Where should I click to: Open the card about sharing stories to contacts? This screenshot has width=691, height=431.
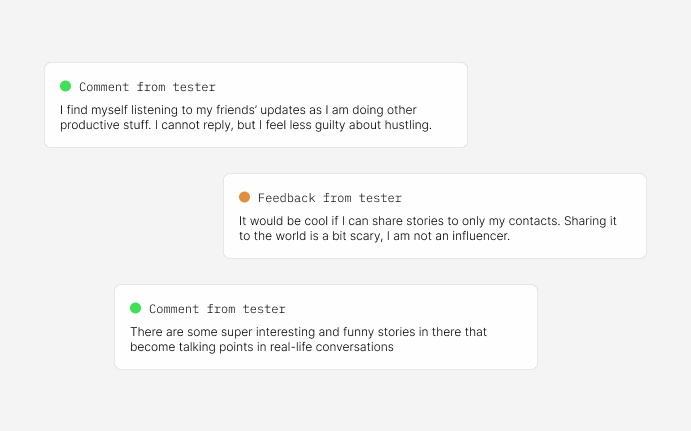click(435, 216)
